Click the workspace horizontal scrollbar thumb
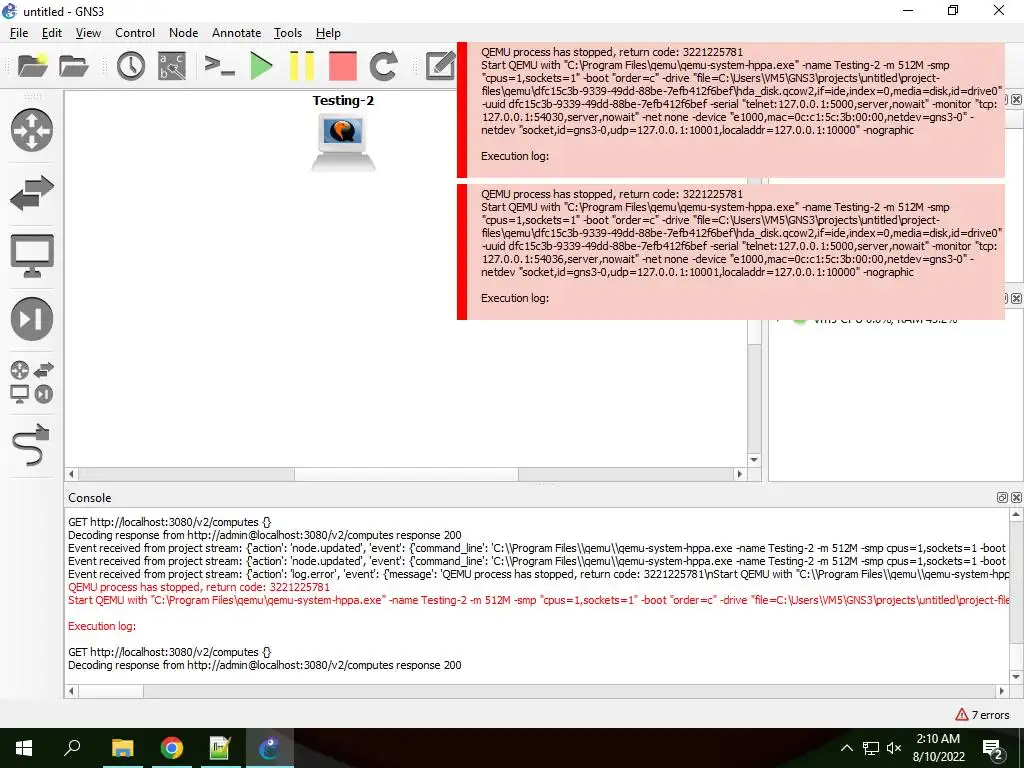The width and height of the screenshot is (1024, 768). click(406, 474)
